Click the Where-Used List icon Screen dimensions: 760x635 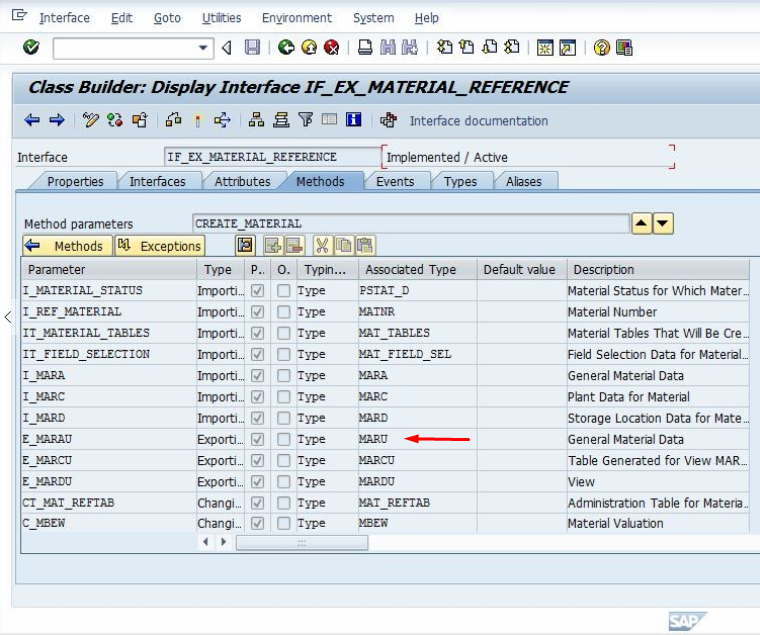(222, 120)
